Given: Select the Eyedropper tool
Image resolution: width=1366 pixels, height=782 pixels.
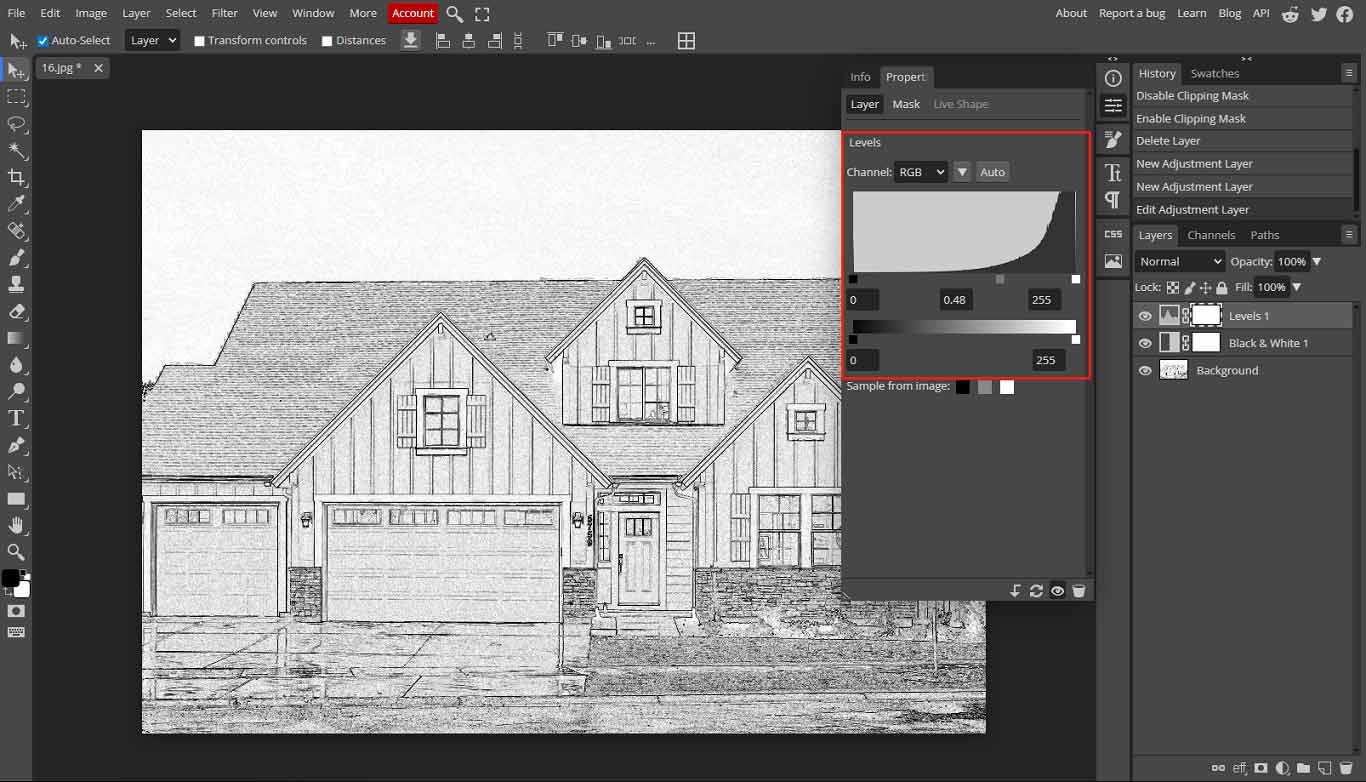Looking at the screenshot, I should pyautogui.click(x=15, y=200).
